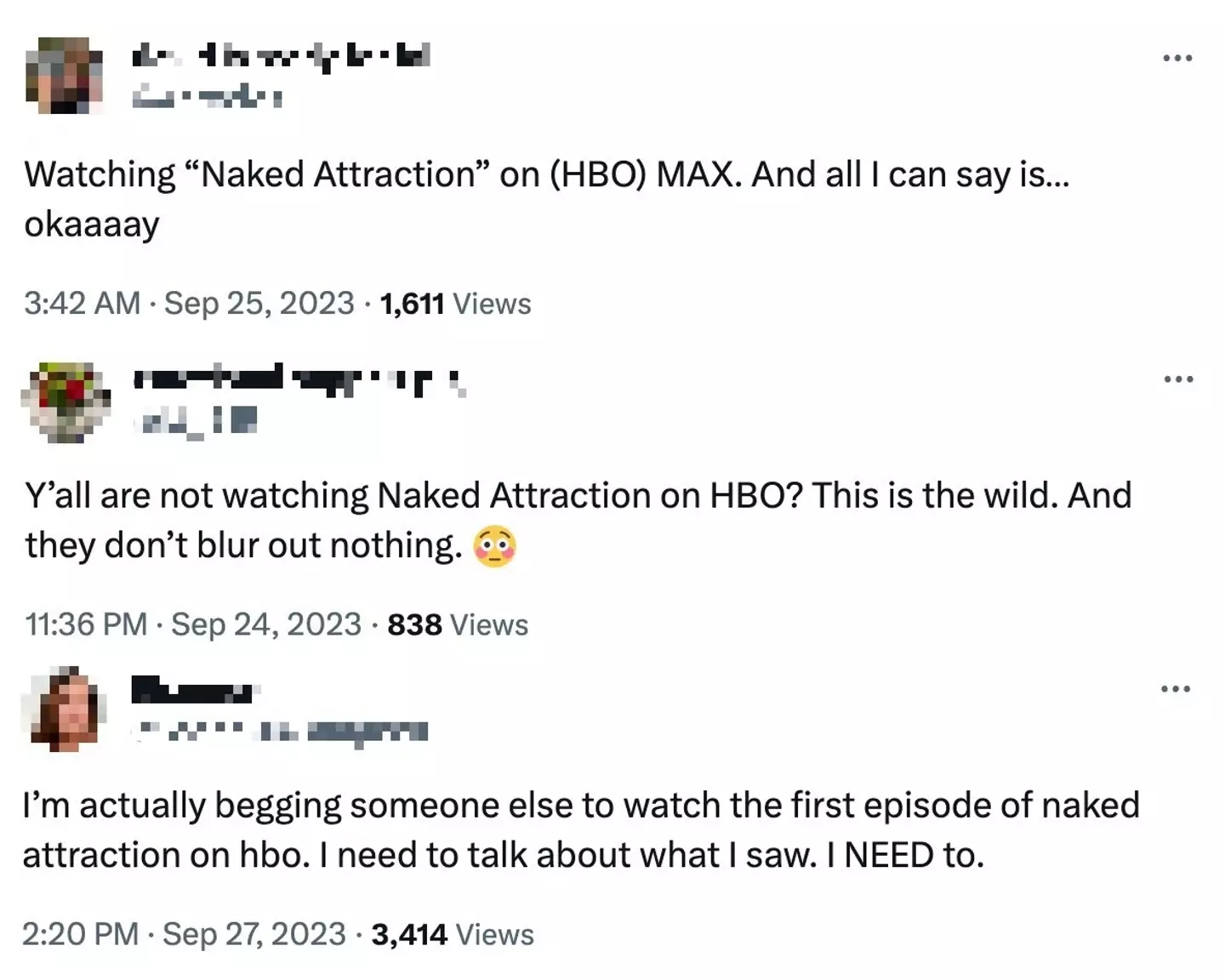The height and width of the screenshot is (980, 1225).
Task: Open the 11:36 PM Sep 24, 2023 timestamp link
Action: [x=193, y=624]
